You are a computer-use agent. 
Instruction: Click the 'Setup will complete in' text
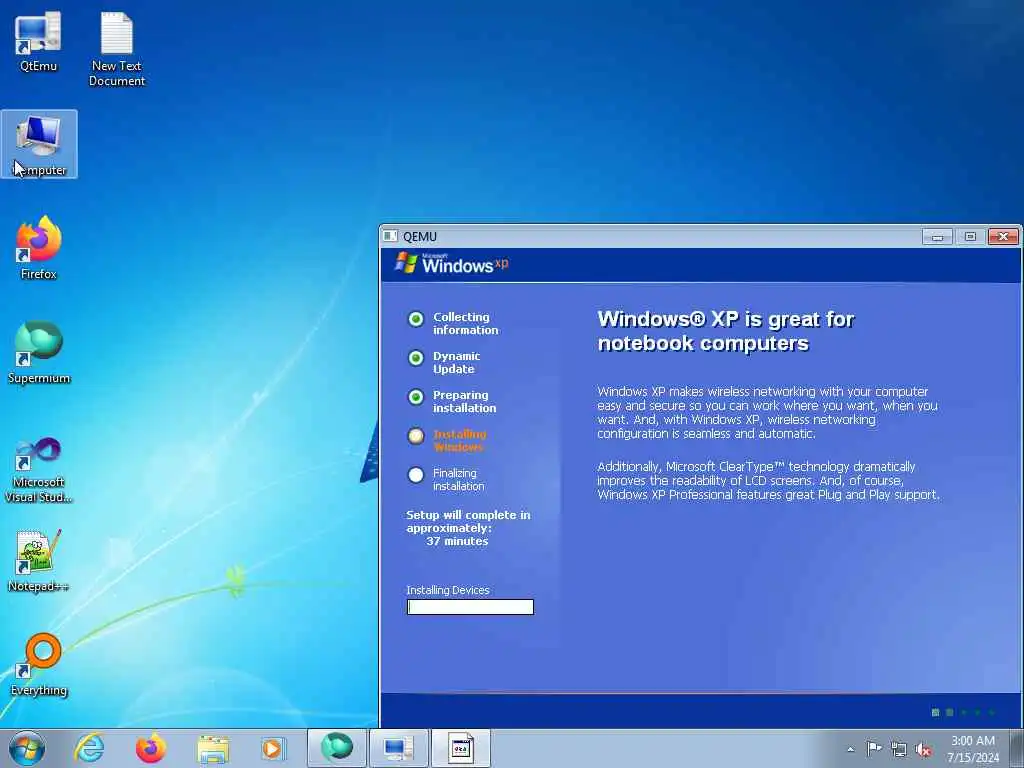point(468,515)
